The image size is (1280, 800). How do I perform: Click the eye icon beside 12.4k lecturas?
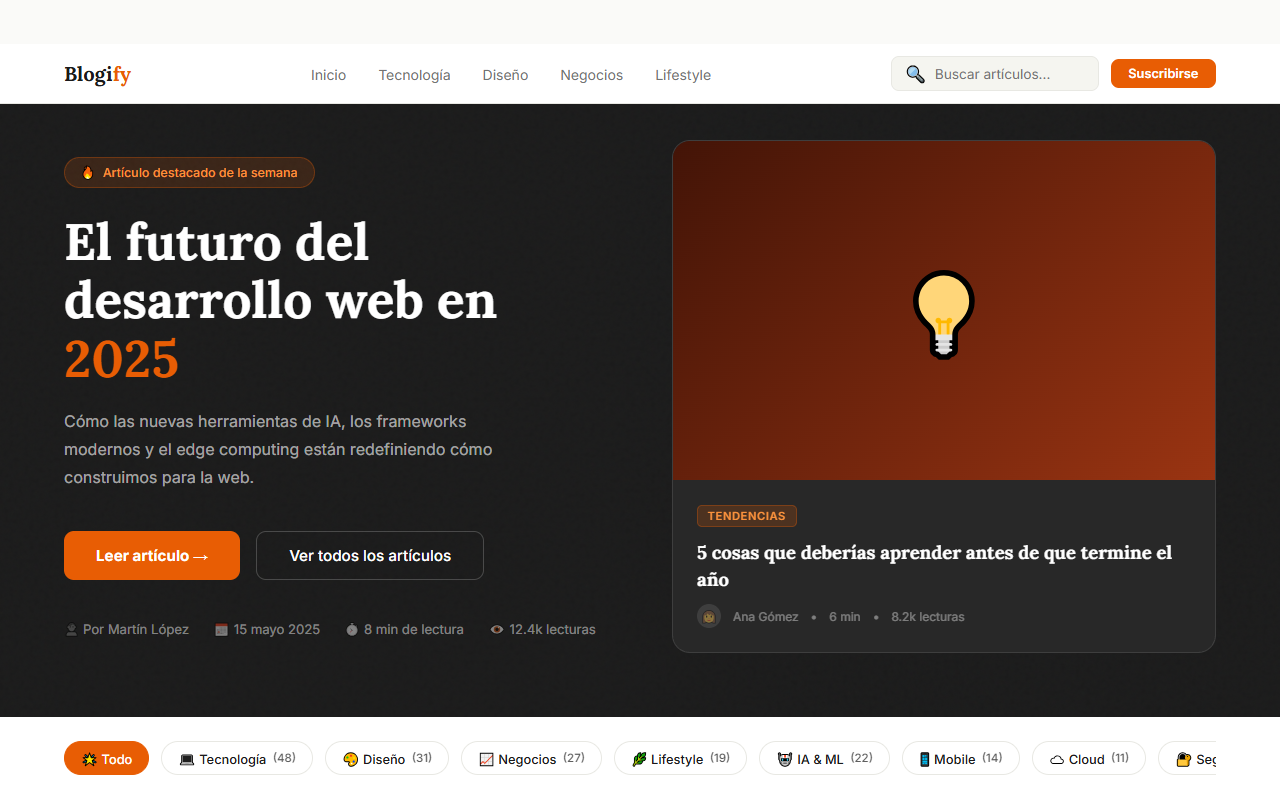coord(497,630)
